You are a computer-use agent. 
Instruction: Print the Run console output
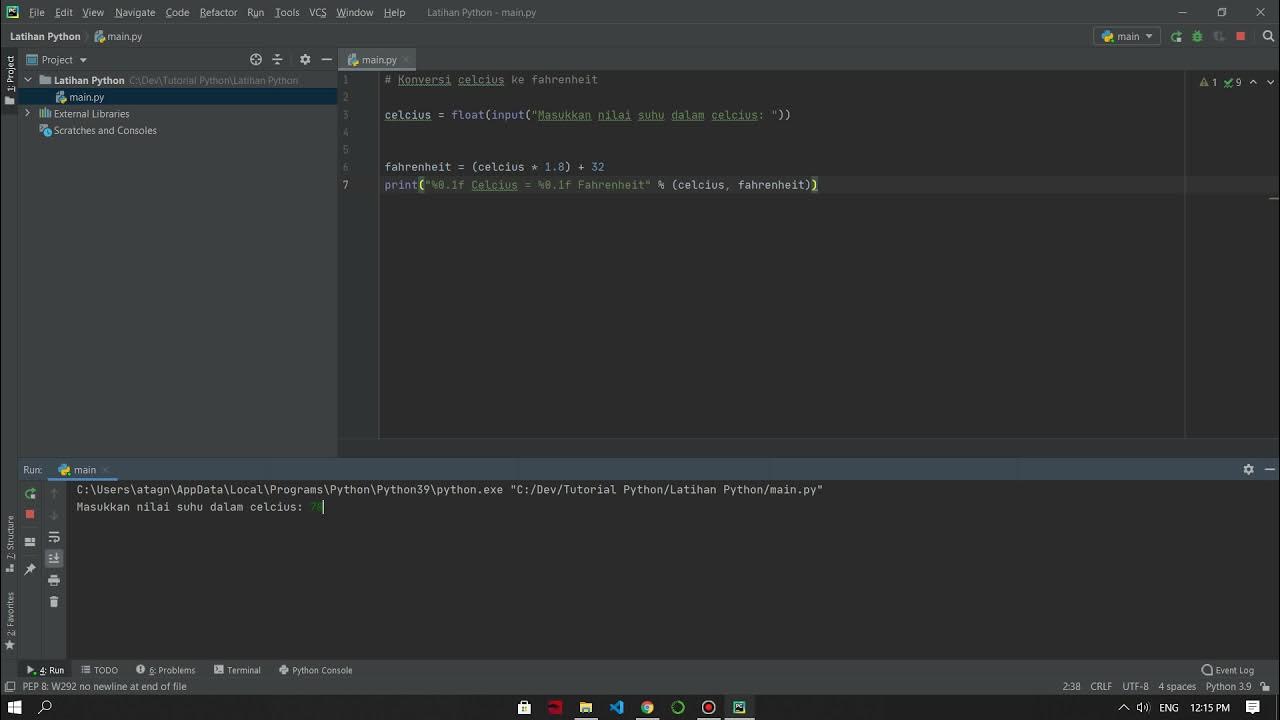coord(54,580)
